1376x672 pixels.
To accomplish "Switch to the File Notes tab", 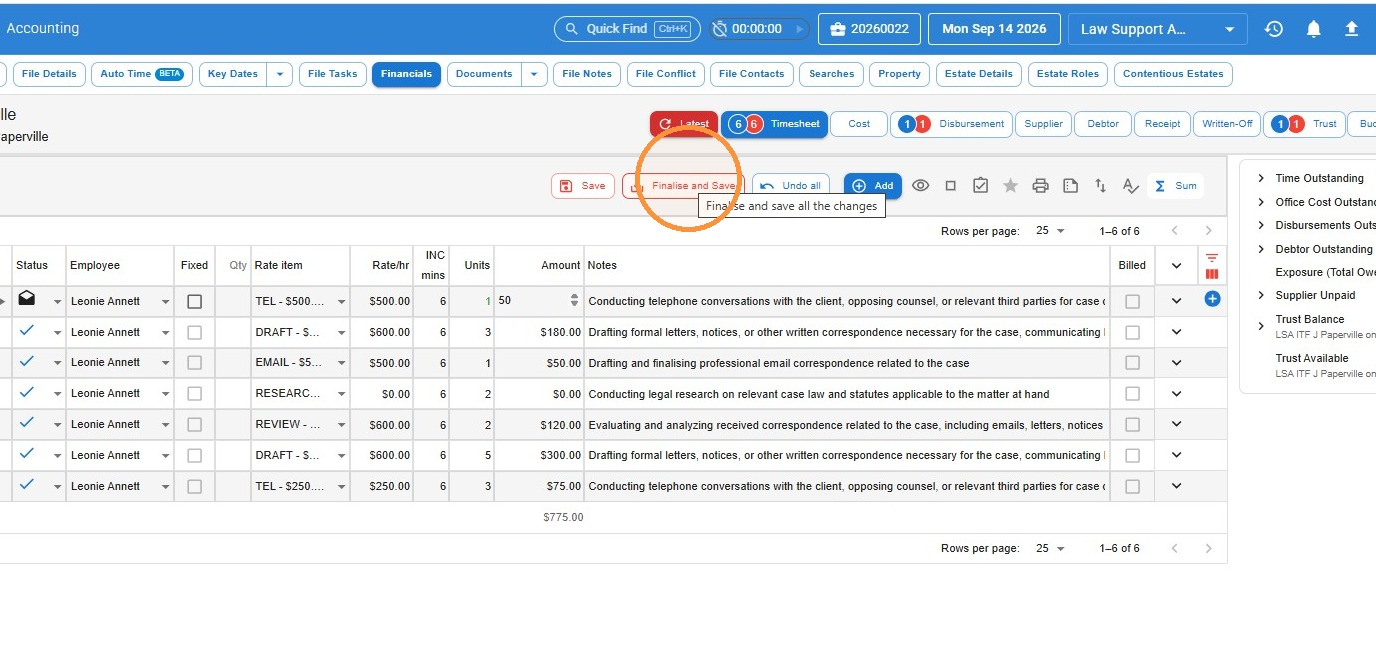I will click(x=587, y=74).
